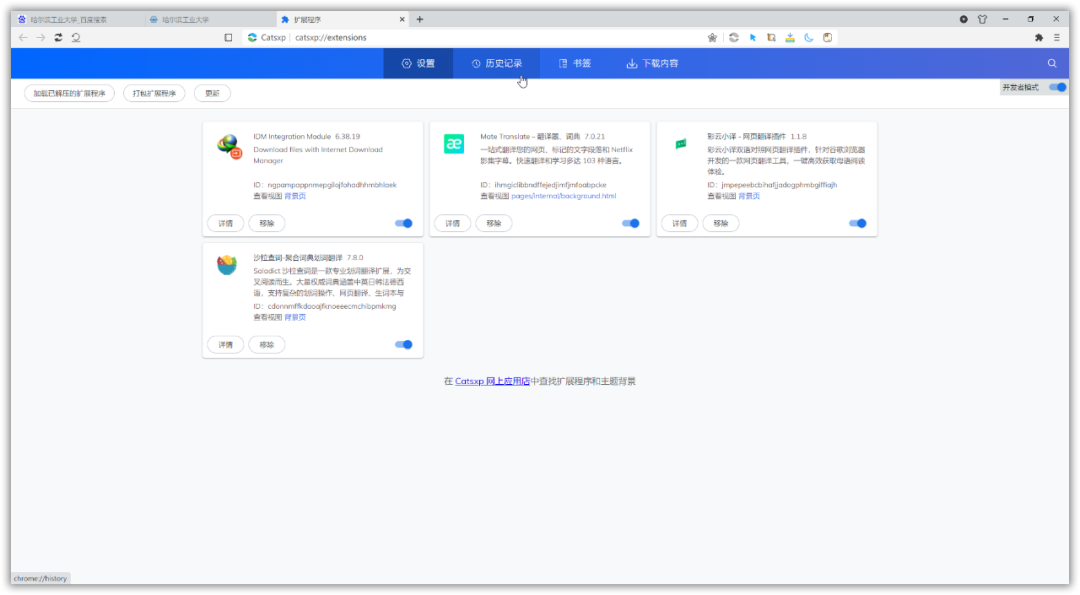Open the skin T-shirt icon
Viewport: 1080px width, 595px height.
pos(982,19)
